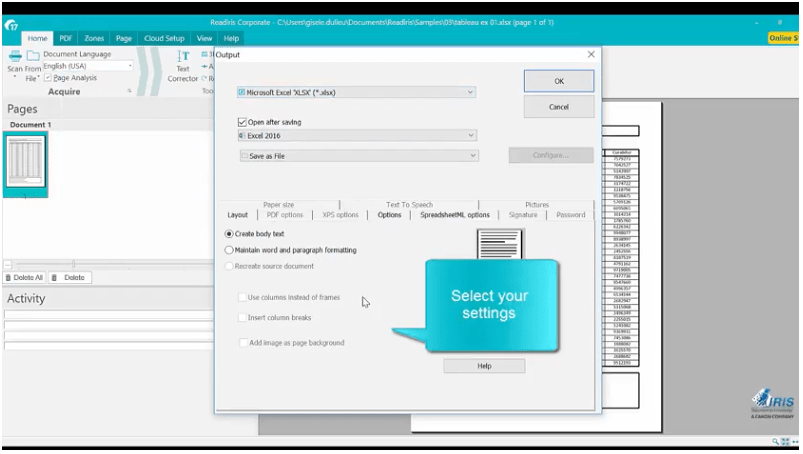The height and width of the screenshot is (454, 803).
Task: Close the Output dialog
Action: click(591, 54)
